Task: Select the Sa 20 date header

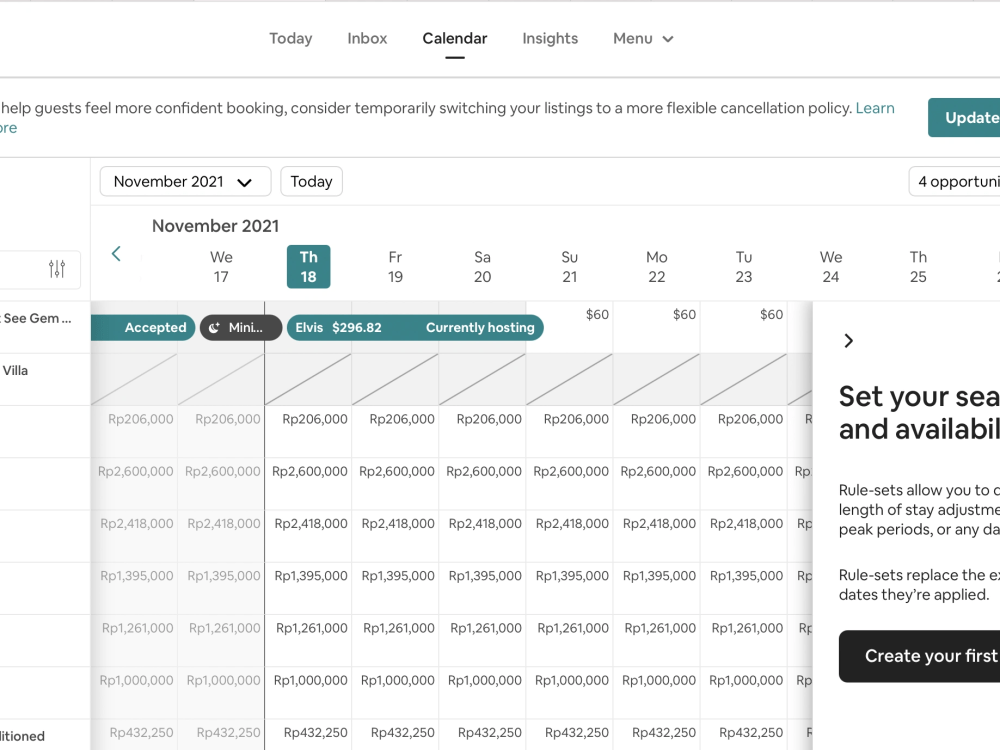Action: [483, 267]
